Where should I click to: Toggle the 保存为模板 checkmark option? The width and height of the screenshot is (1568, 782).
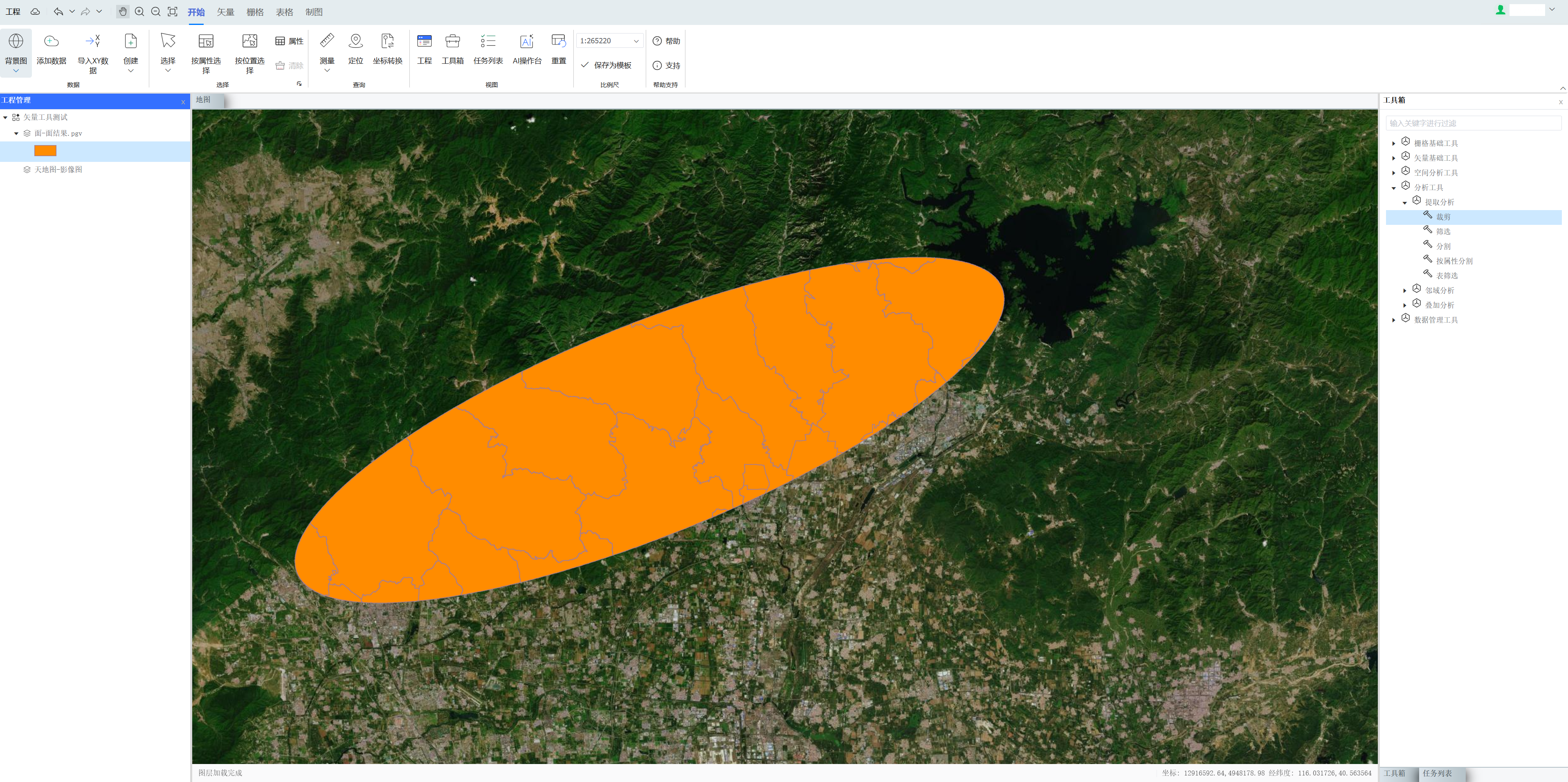(606, 65)
